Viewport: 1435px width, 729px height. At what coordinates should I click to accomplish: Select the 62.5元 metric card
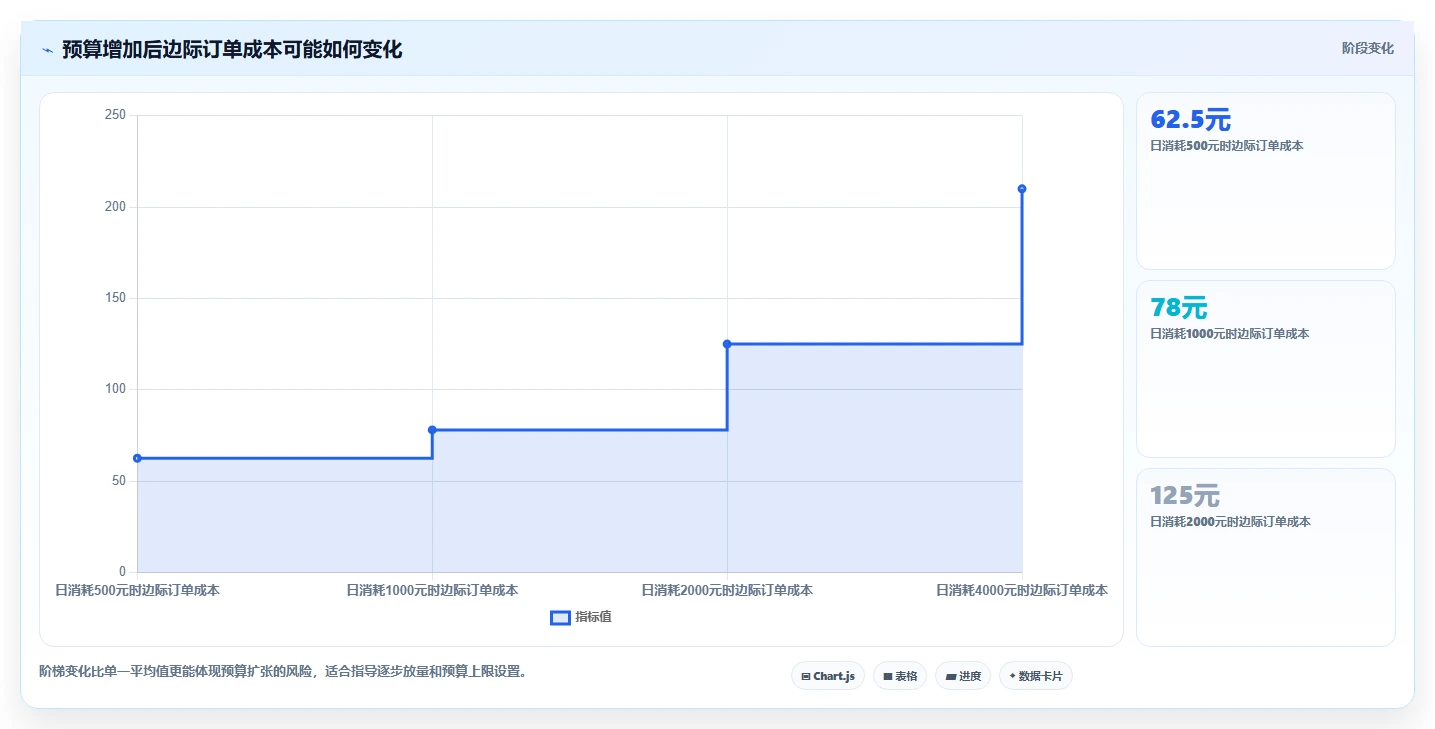tap(1265, 181)
